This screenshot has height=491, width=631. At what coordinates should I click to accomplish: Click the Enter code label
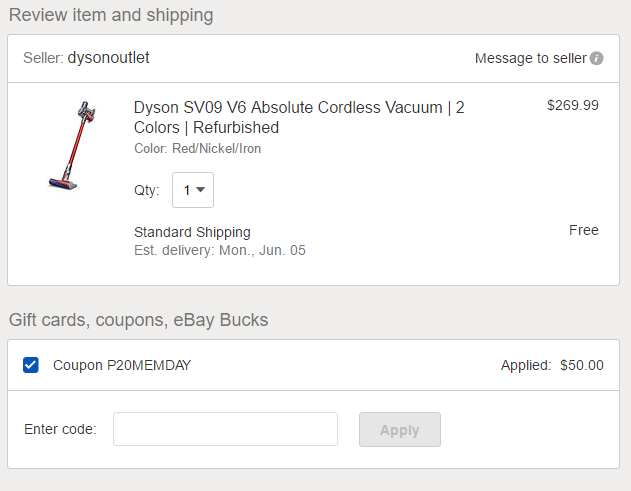tap(60, 429)
